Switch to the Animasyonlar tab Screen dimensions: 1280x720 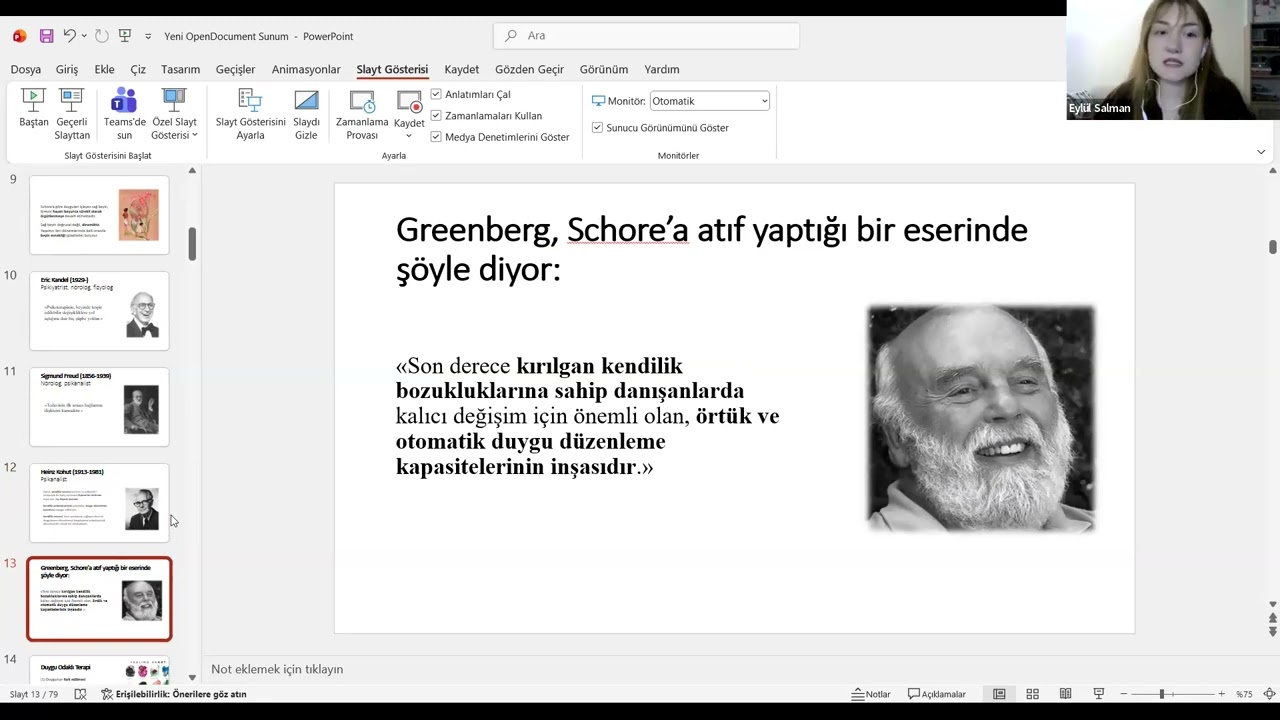(x=306, y=69)
